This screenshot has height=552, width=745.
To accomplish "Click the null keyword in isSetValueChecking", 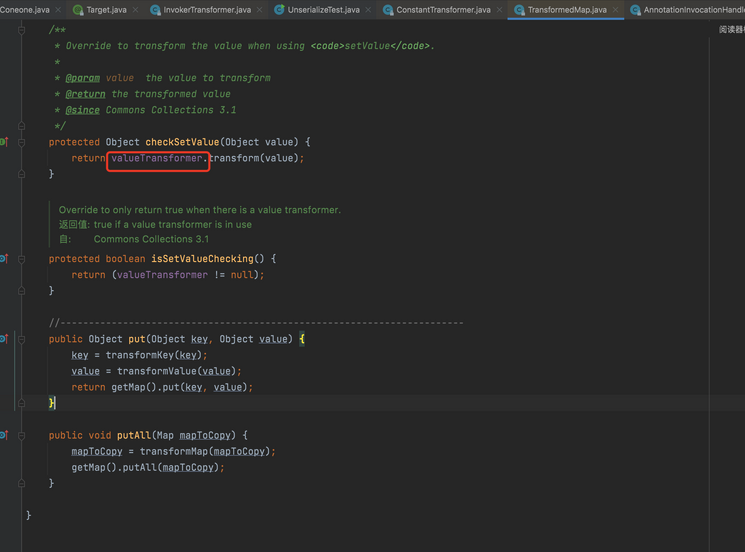I will click(x=242, y=275).
